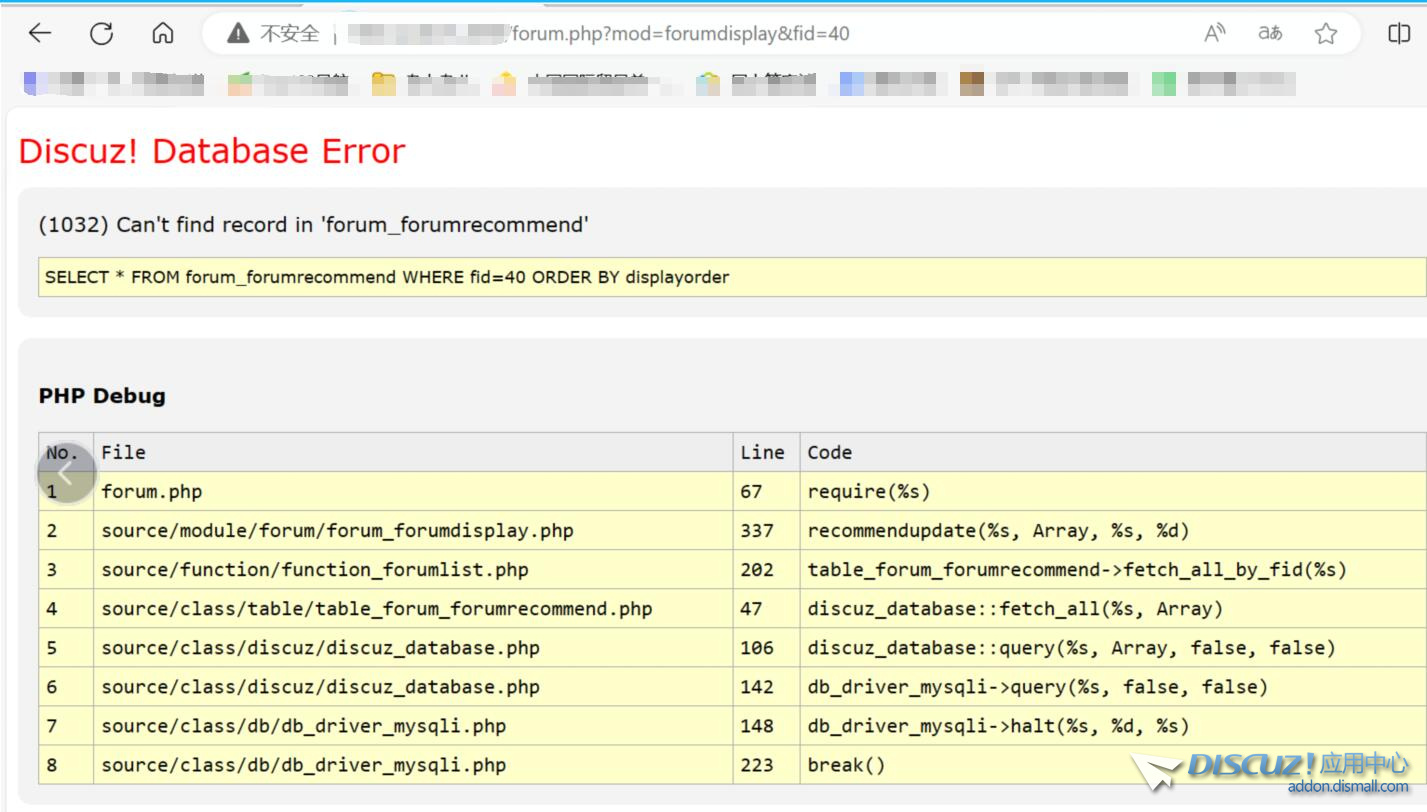Viewport: 1427px width, 812px height.
Task: Click line number 223 cell
Action: [766, 764]
